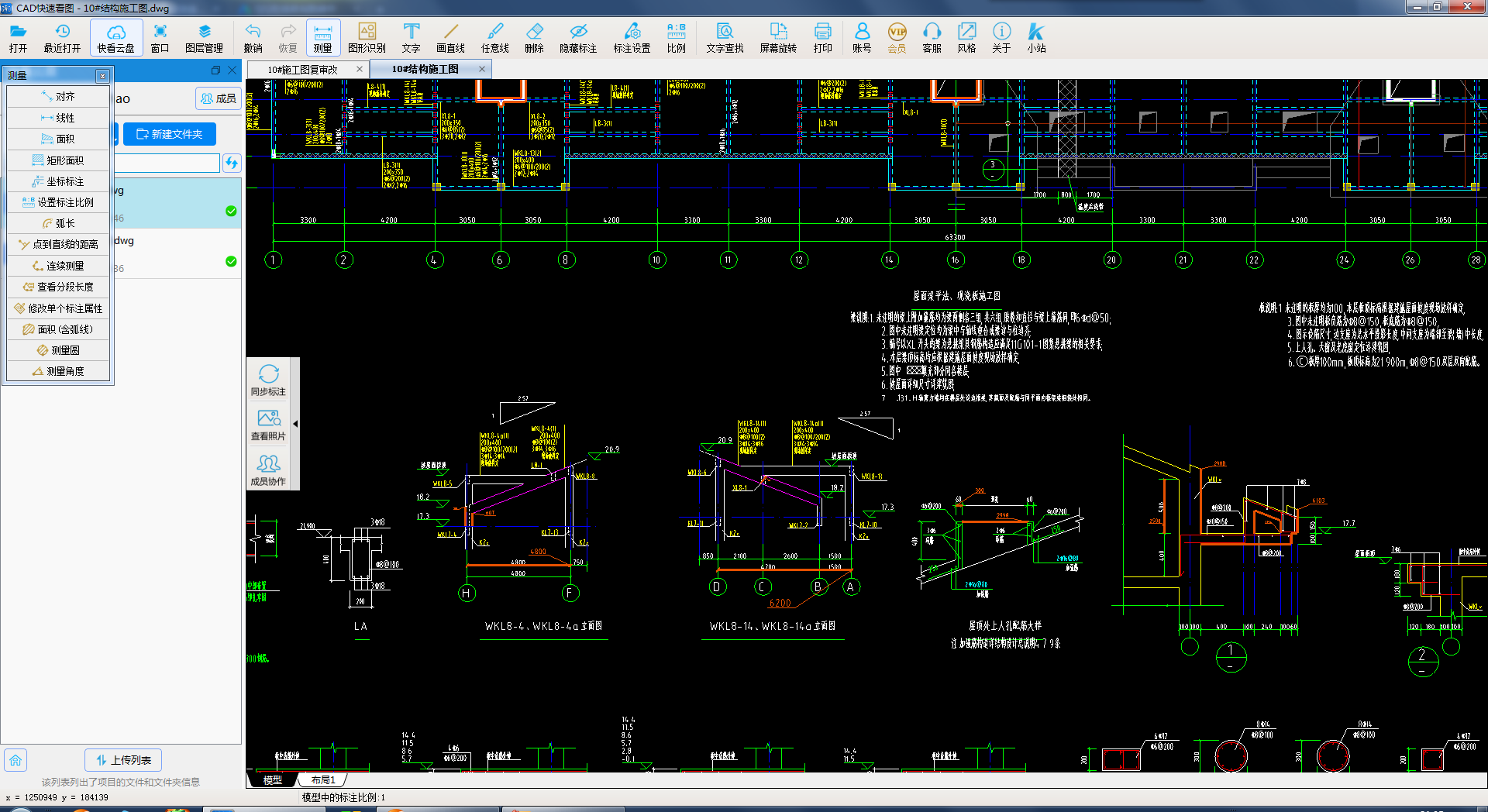Click 撤销 undo icon
Viewport: 1488px width, 812px height.
coord(253,38)
